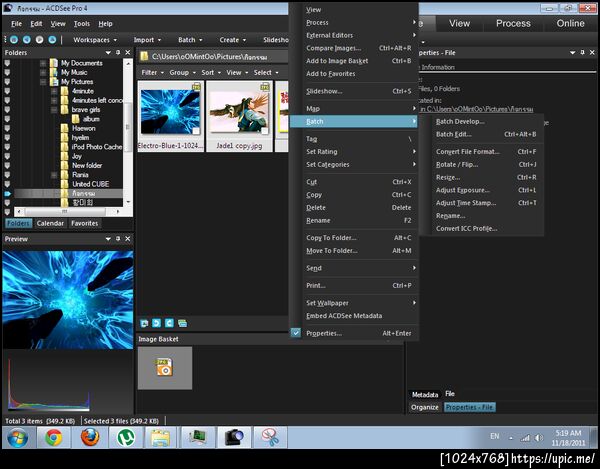Switch to Process mode
This screenshot has width=600, height=469.
(x=513, y=23)
